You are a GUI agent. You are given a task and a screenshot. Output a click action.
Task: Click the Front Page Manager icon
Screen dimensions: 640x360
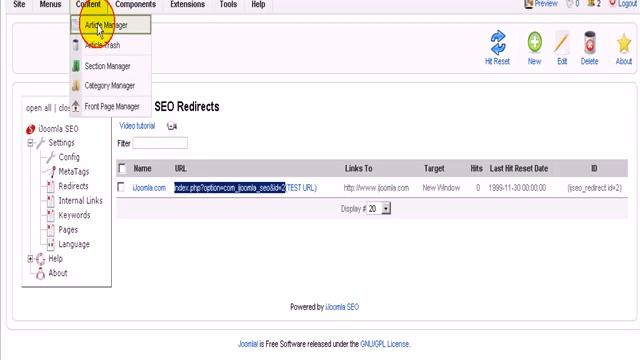click(x=76, y=107)
